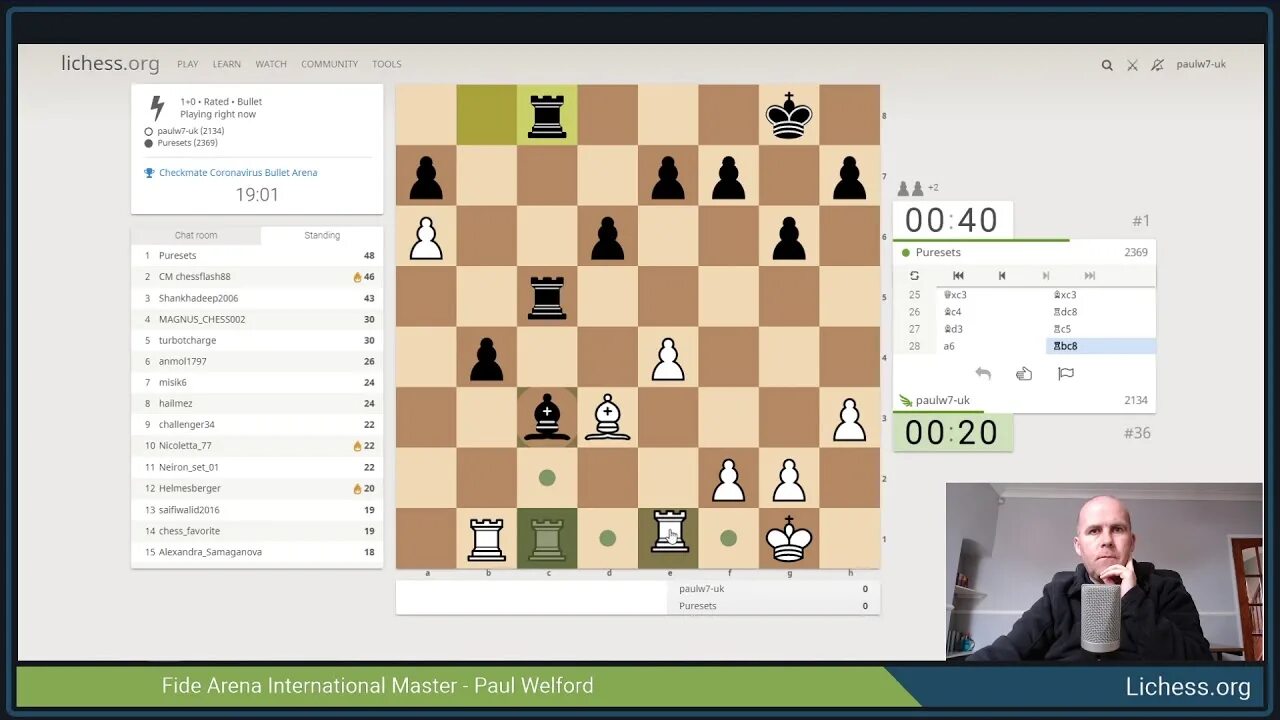1280x720 pixels.
Task: Click the ghost rook on c1
Action: click(547, 539)
